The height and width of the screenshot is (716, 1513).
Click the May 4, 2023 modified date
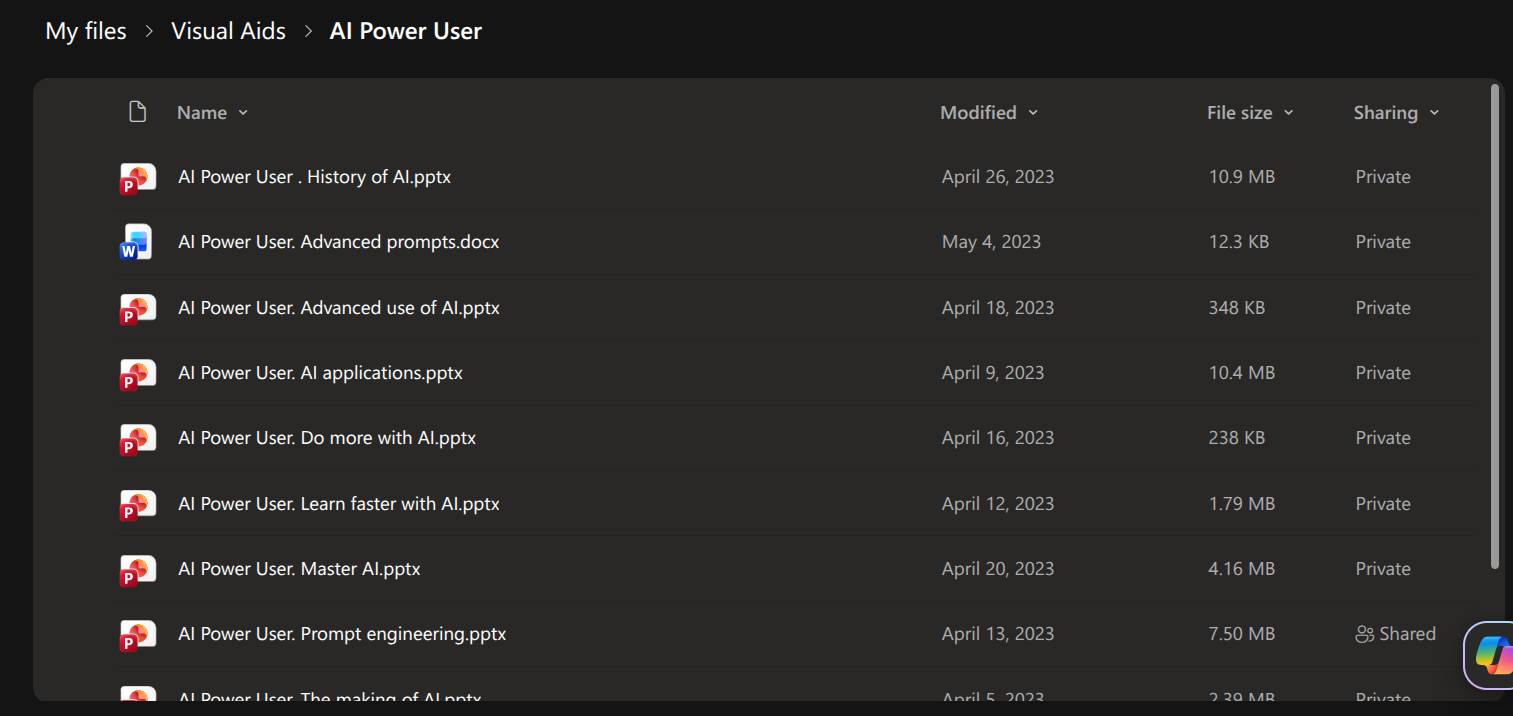pyautogui.click(x=991, y=242)
